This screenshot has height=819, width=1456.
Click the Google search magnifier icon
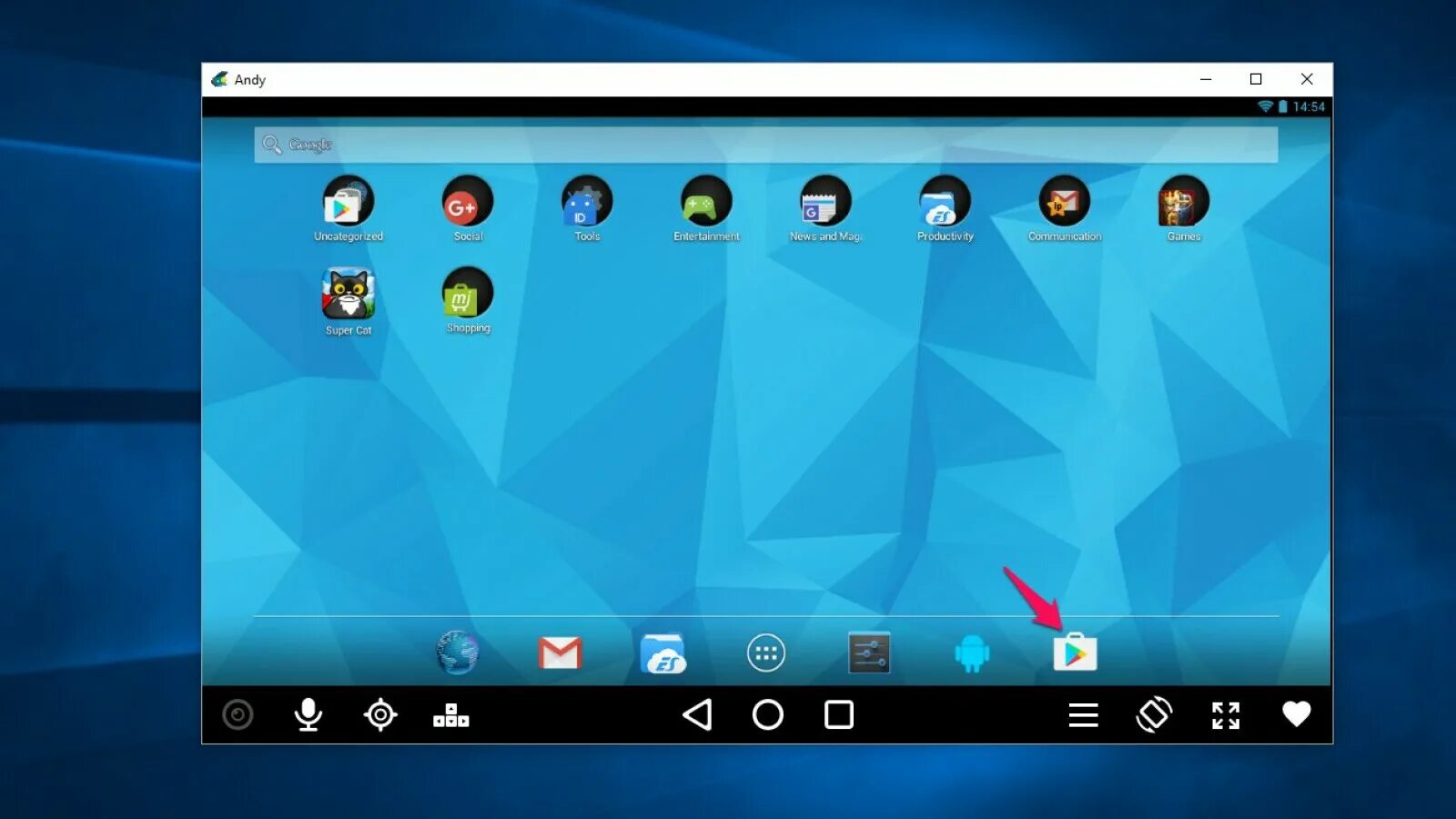click(271, 145)
